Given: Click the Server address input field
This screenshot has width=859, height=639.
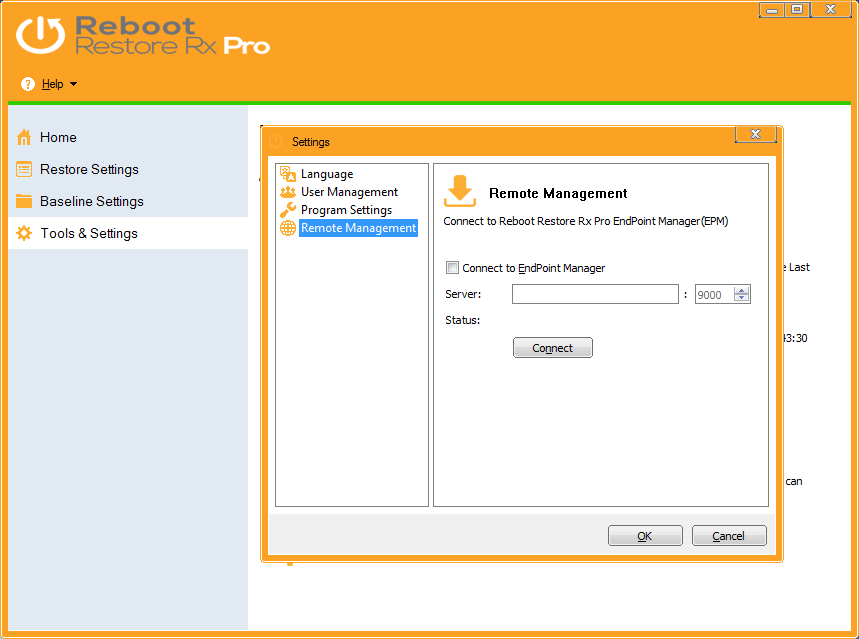Looking at the screenshot, I should pyautogui.click(x=595, y=294).
